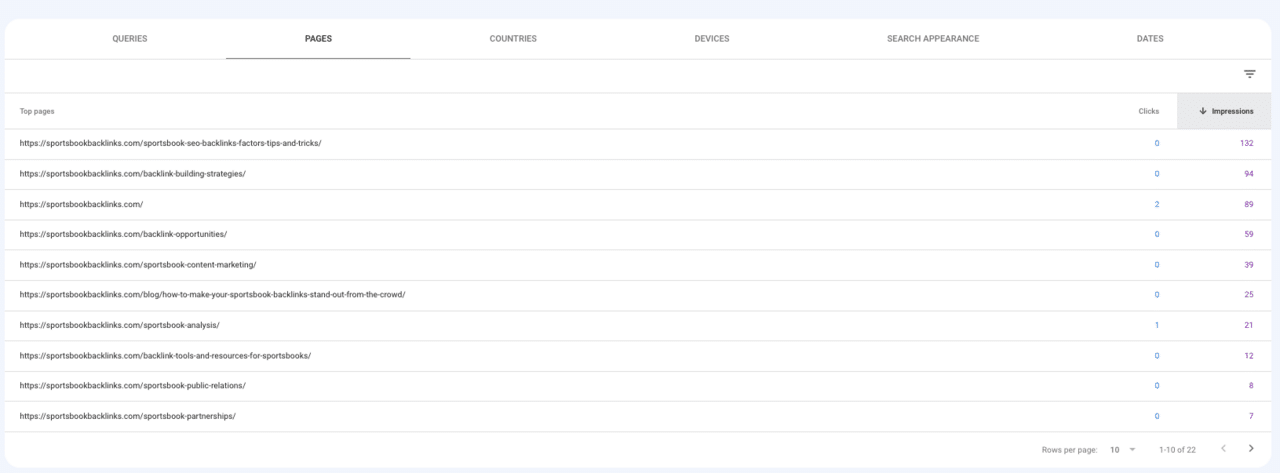Select the sportsbook-analysis page row
Viewport: 1280px width, 473px height.
(638, 326)
